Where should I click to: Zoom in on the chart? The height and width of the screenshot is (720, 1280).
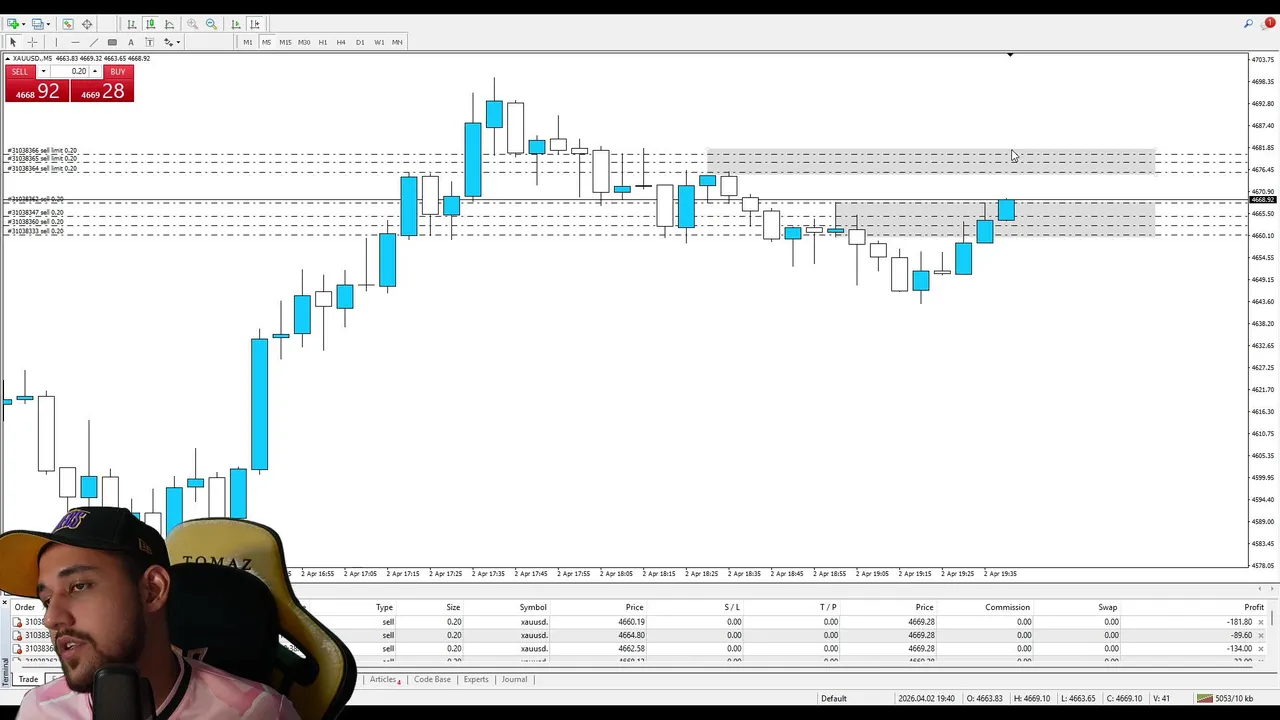click(192, 24)
